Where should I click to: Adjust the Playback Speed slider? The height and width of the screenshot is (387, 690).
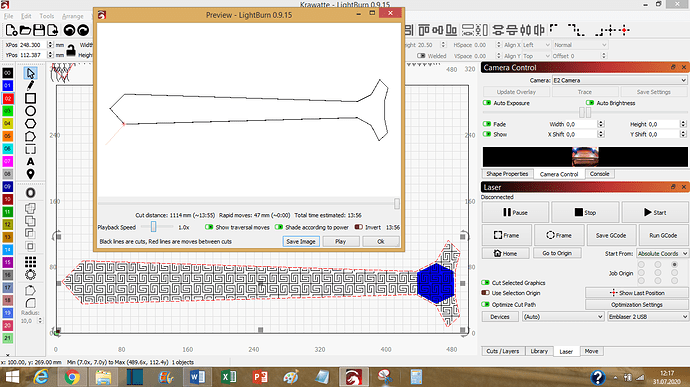153,227
